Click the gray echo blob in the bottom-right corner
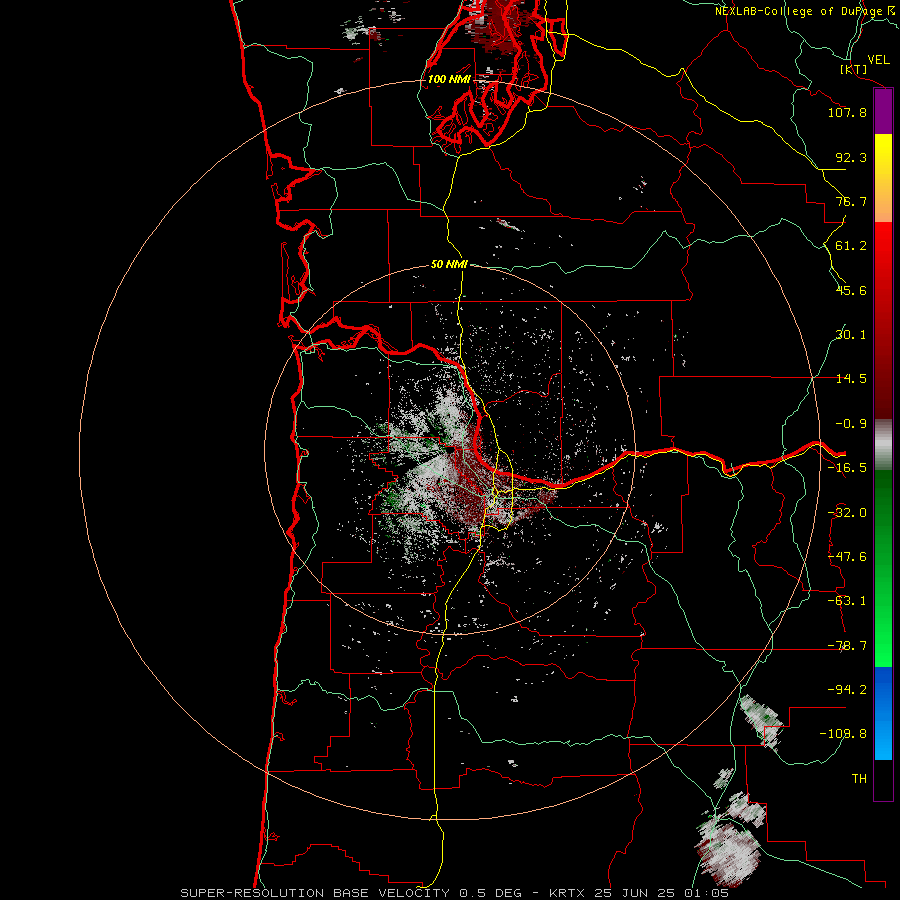 728,851
